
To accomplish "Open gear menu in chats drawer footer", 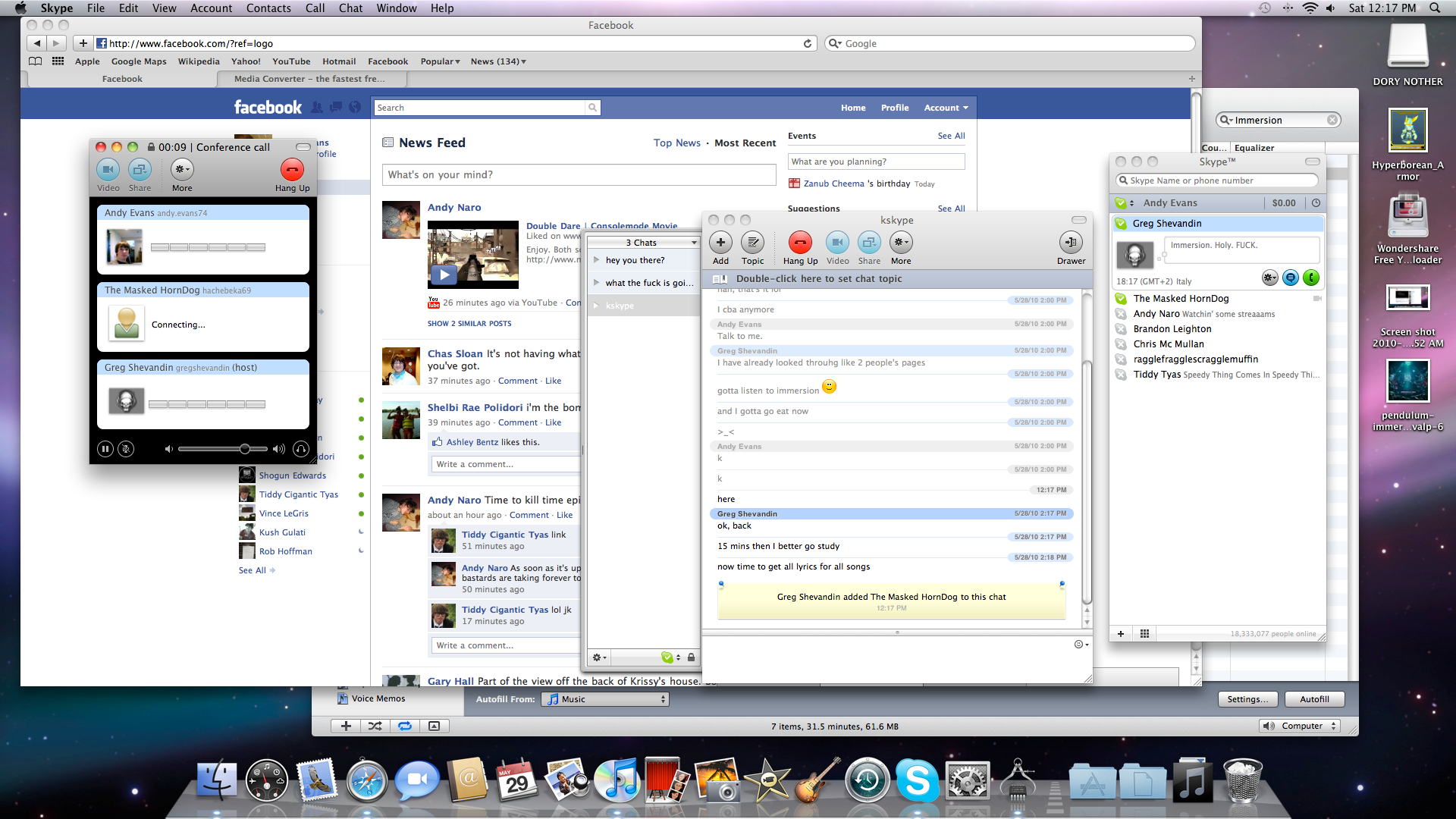I will click(x=599, y=657).
